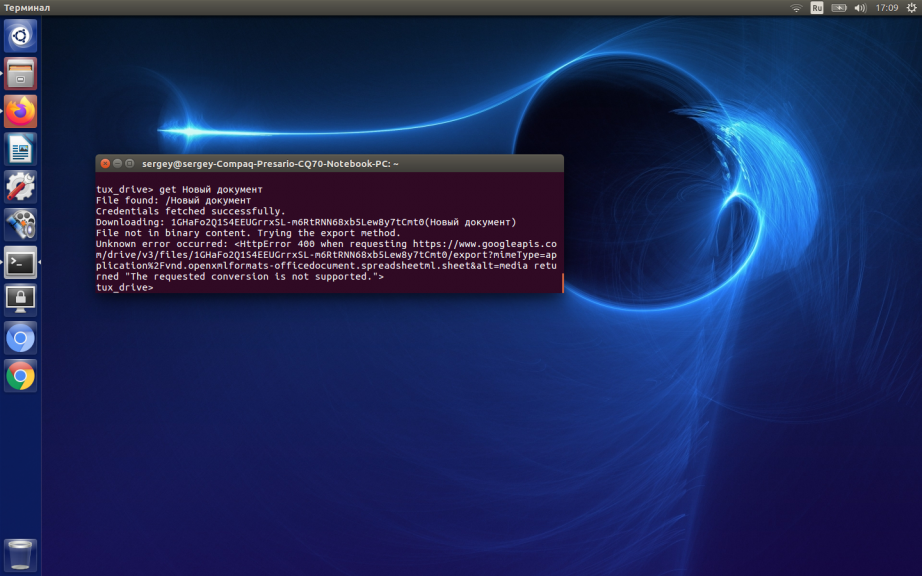Open the sound volume indicator
Viewport: 922px width, 576px height.
click(x=860, y=7)
